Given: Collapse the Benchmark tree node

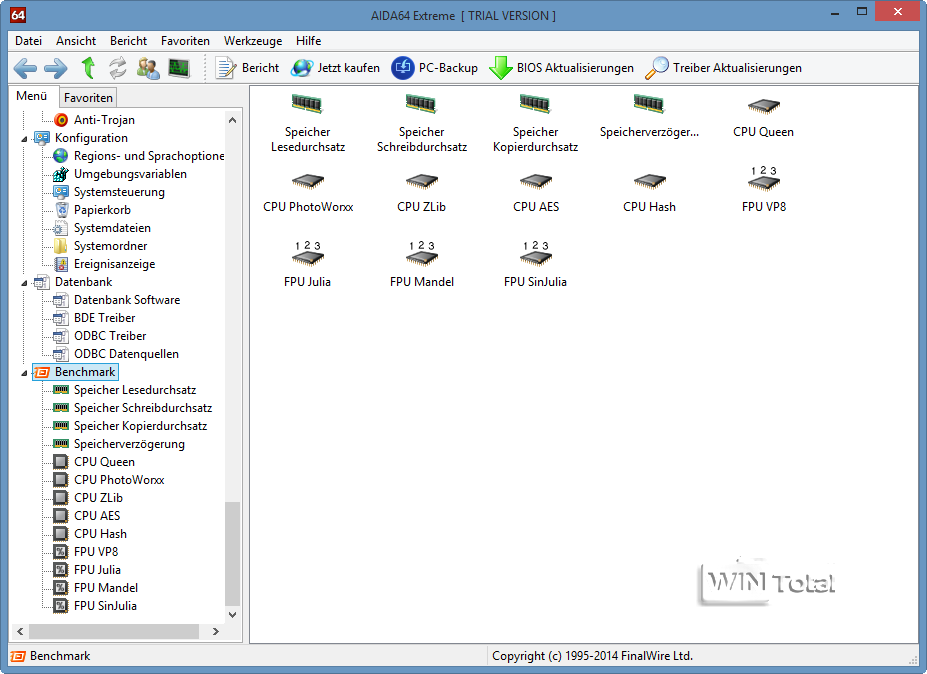Looking at the screenshot, I should click(x=24, y=373).
